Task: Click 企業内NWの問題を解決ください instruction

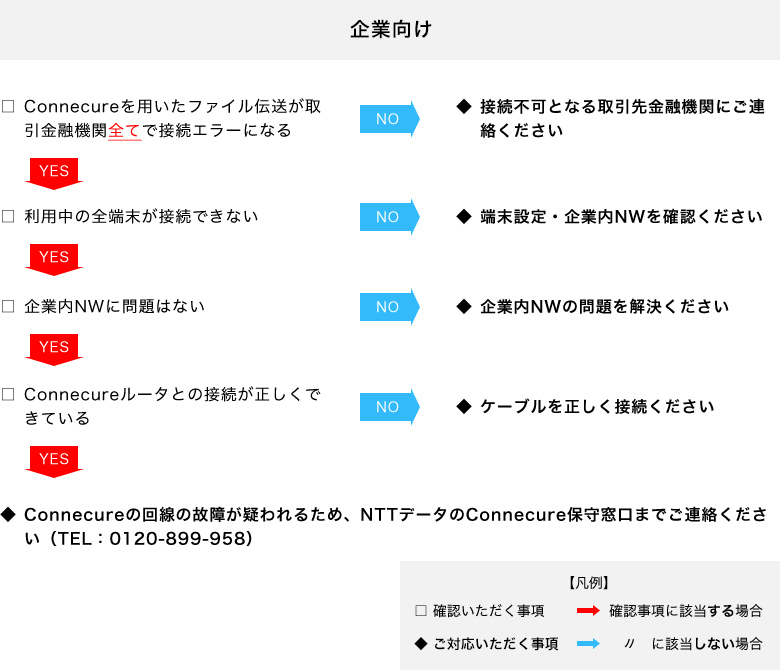Action: pos(604,307)
